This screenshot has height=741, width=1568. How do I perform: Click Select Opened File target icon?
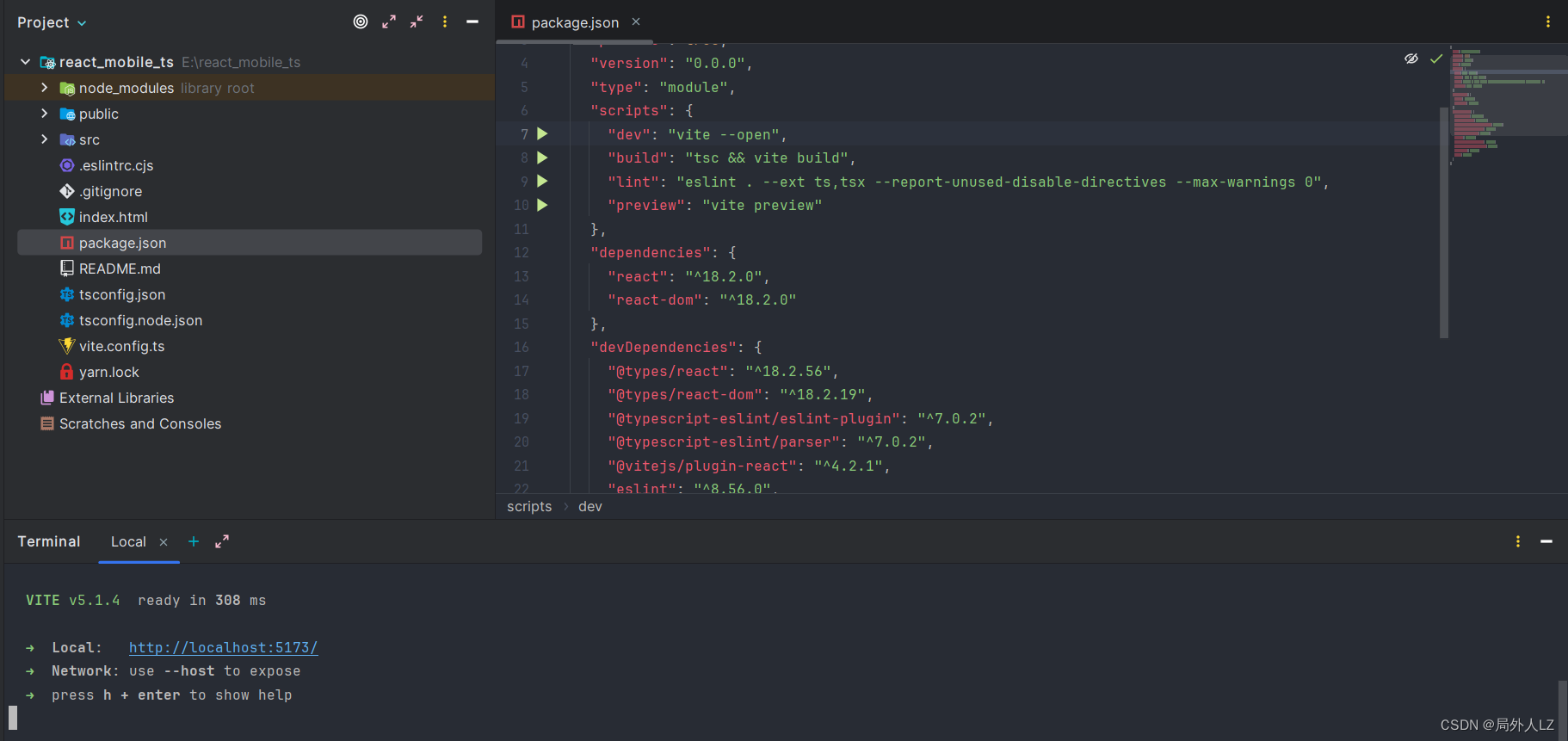tap(361, 22)
